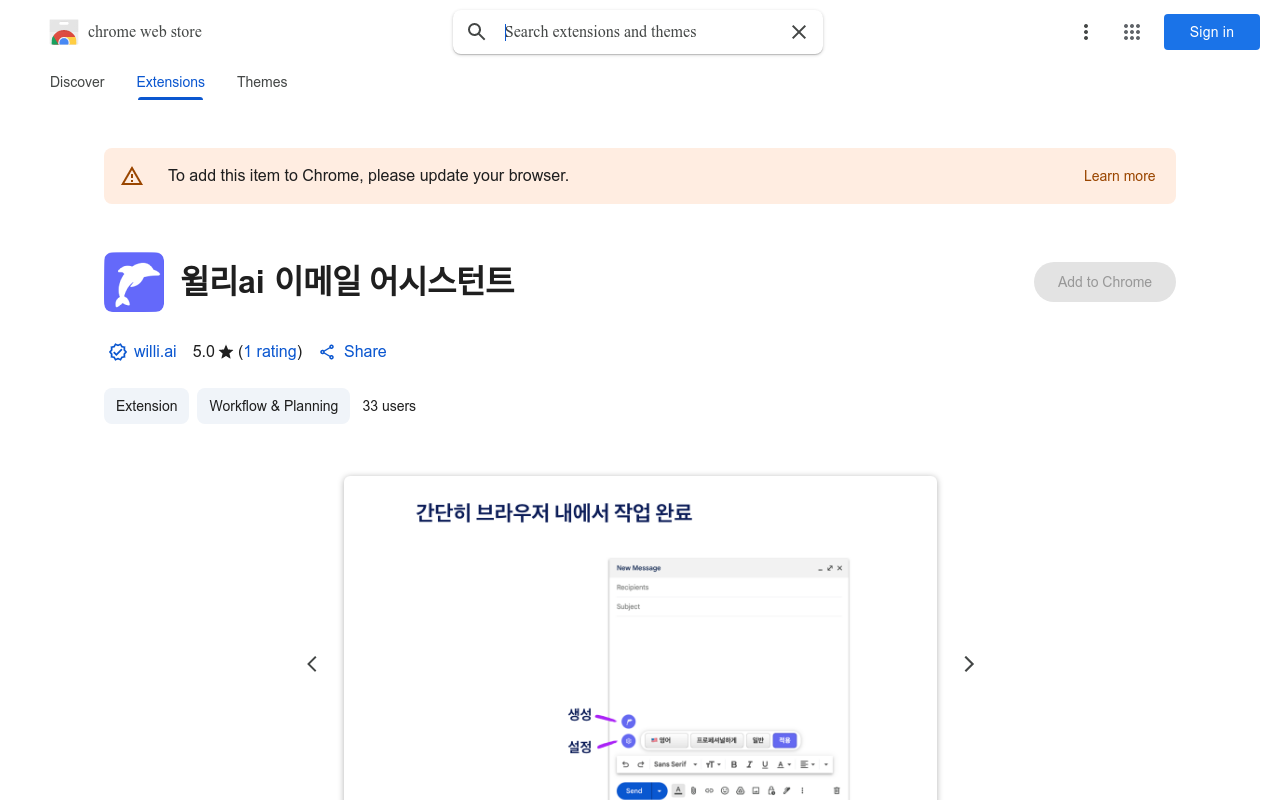Screen dimensions: 1280x800
Task: Select the Extension category chip
Action: (x=146, y=406)
